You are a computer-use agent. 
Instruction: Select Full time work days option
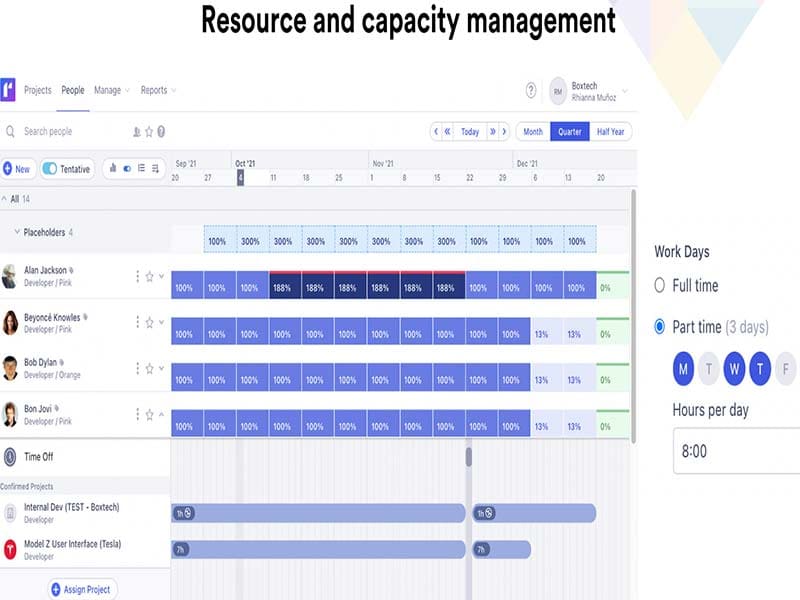point(660,285)
